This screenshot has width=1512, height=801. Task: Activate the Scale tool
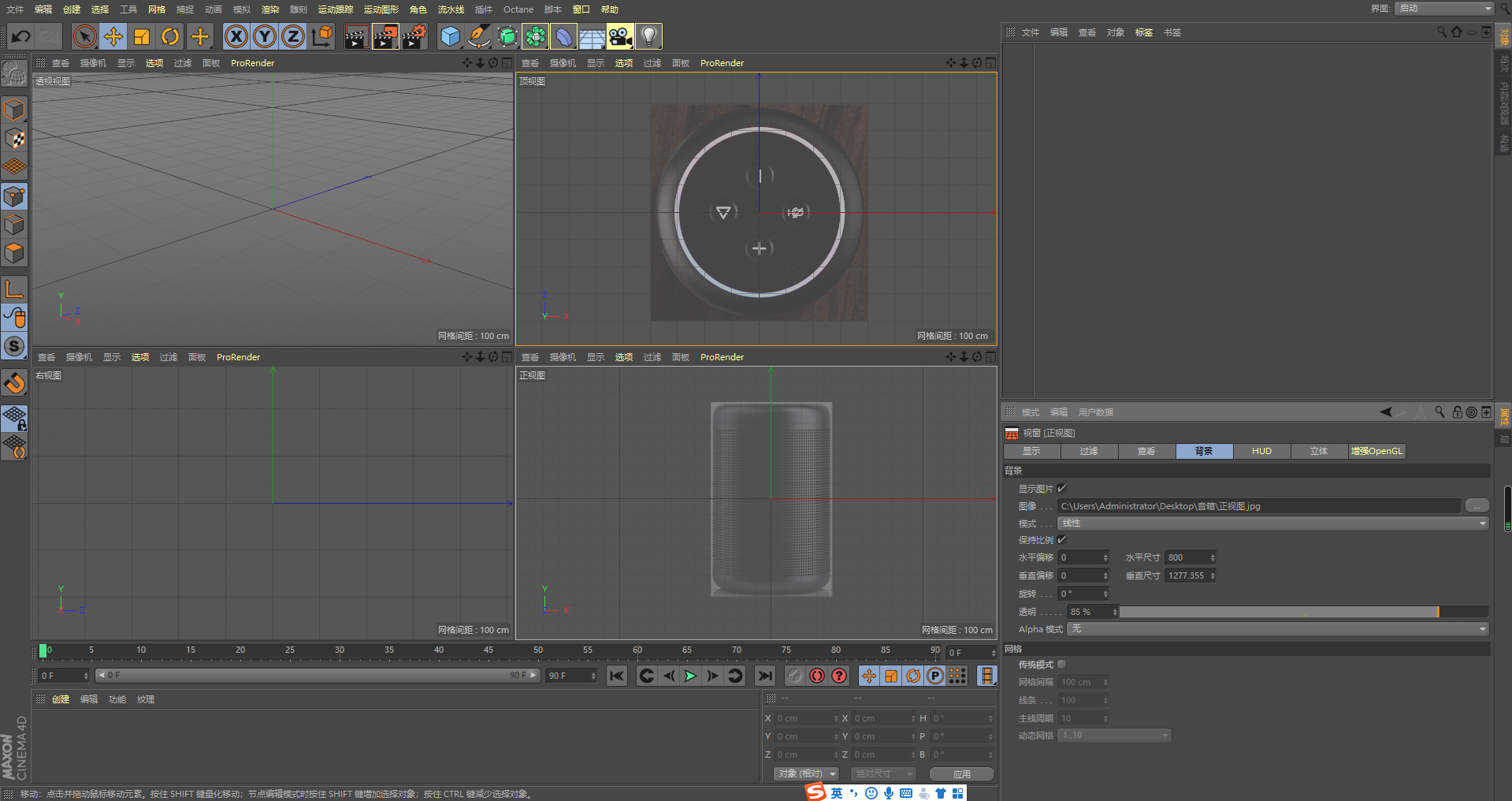click(142, 36)
